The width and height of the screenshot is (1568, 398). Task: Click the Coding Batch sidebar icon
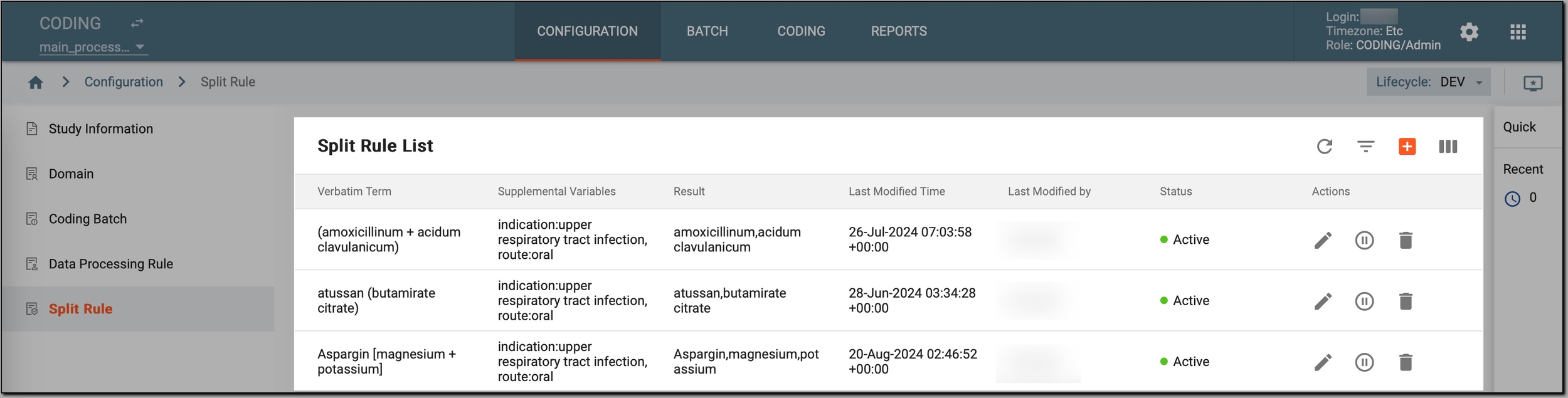(x=32, y=219)
